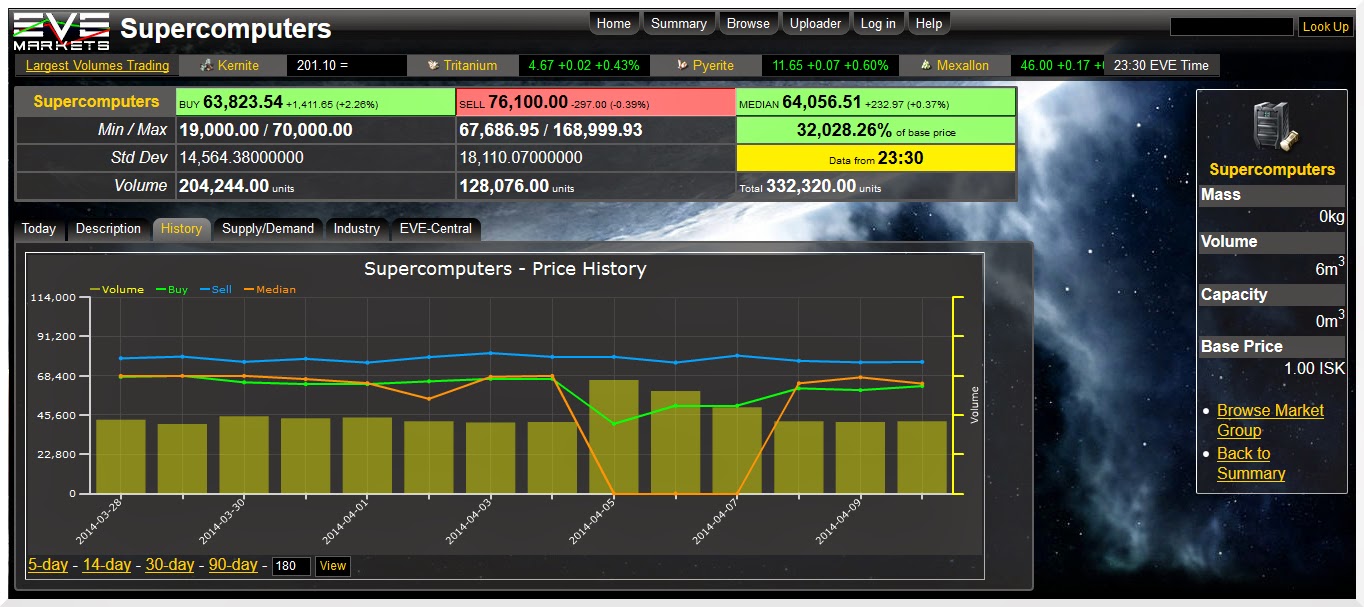The image size is (1364, 607).
Task: Click the Tritanium mineral icon in ticker
Action: click(x=432, y=65)
